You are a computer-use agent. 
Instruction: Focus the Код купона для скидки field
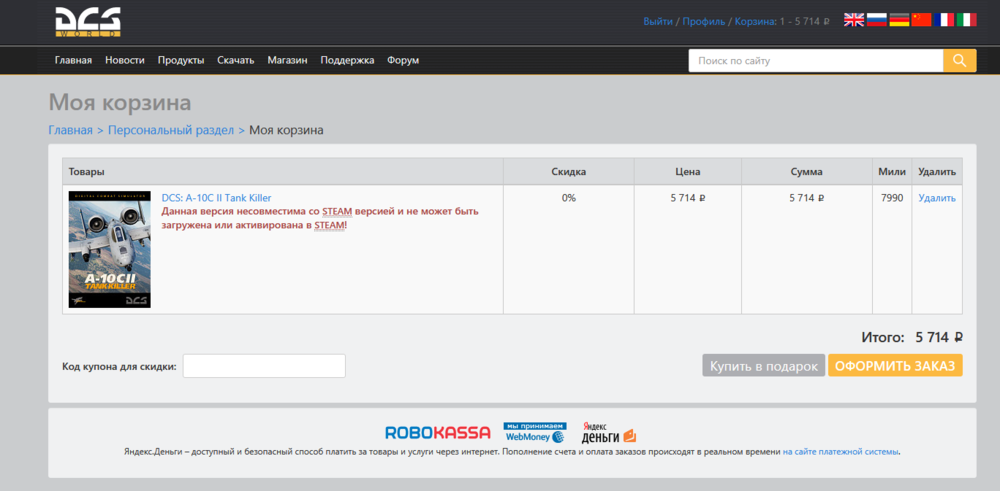point(264,366)
